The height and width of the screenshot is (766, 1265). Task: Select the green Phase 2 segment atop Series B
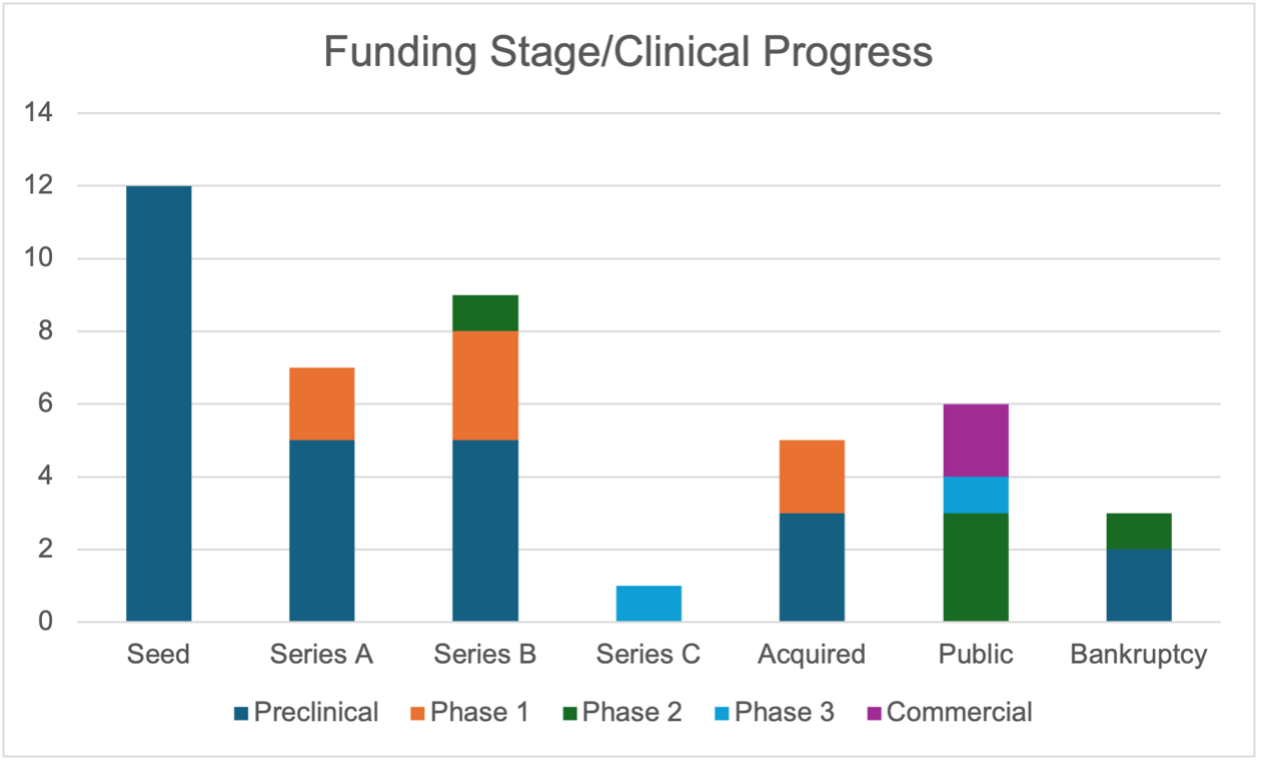(x=485, y=313)
